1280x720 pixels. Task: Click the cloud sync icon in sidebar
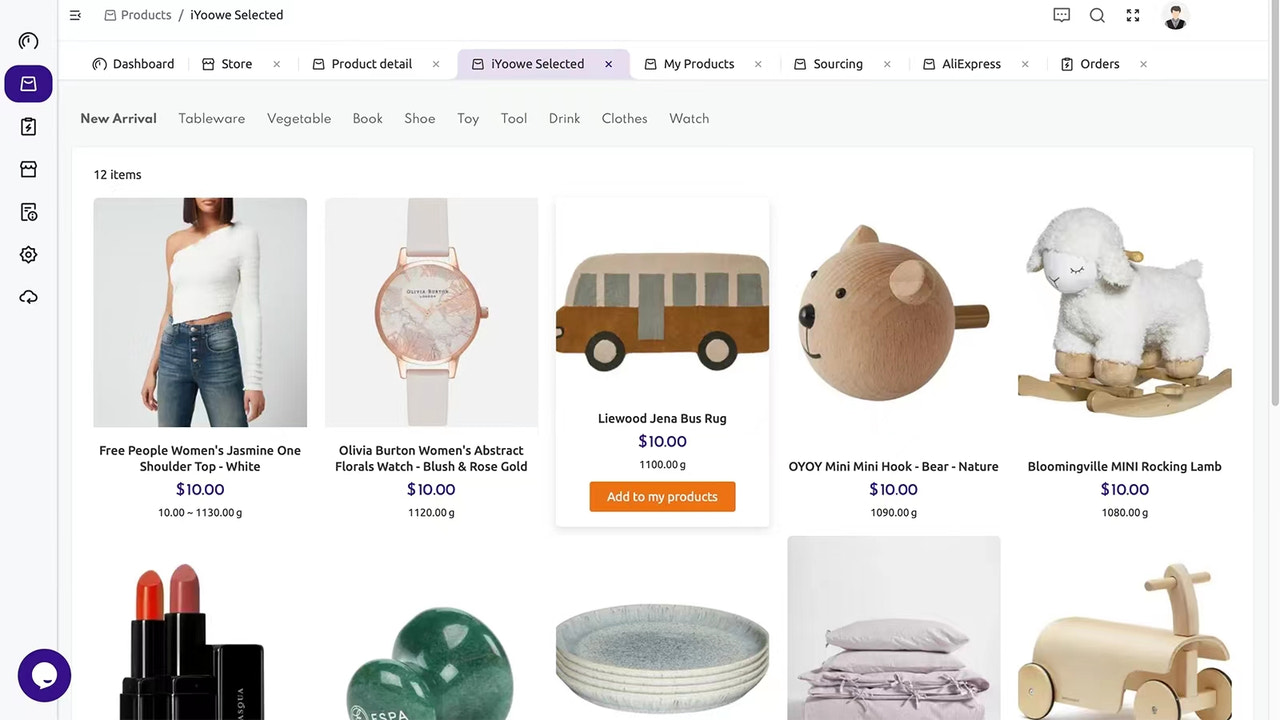[x=28, y=296]
